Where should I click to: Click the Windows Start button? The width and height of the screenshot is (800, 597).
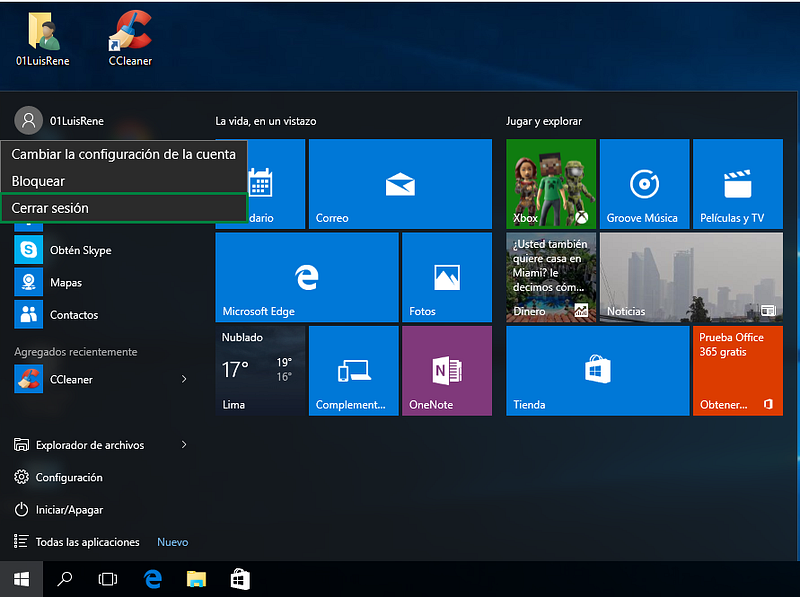(x=21, y=579)
